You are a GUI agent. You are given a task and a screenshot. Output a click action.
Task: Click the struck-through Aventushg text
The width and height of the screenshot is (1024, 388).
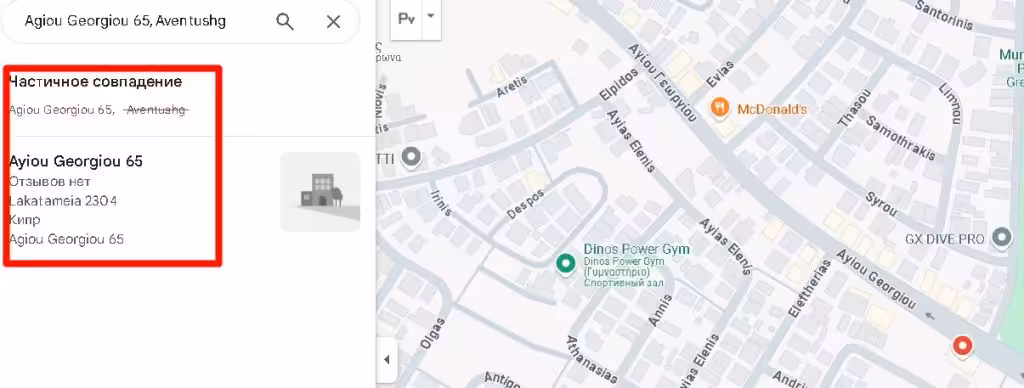click(x=156, y=110)
